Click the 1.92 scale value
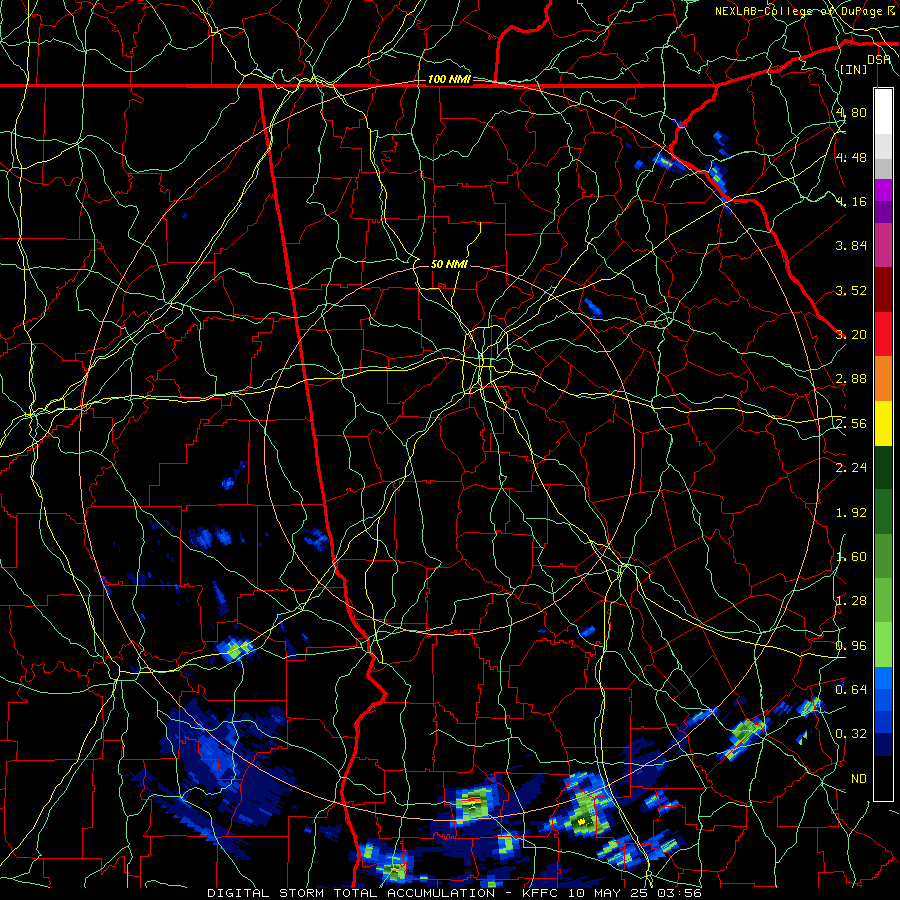 pyautogui.click(x=851, y=513)
